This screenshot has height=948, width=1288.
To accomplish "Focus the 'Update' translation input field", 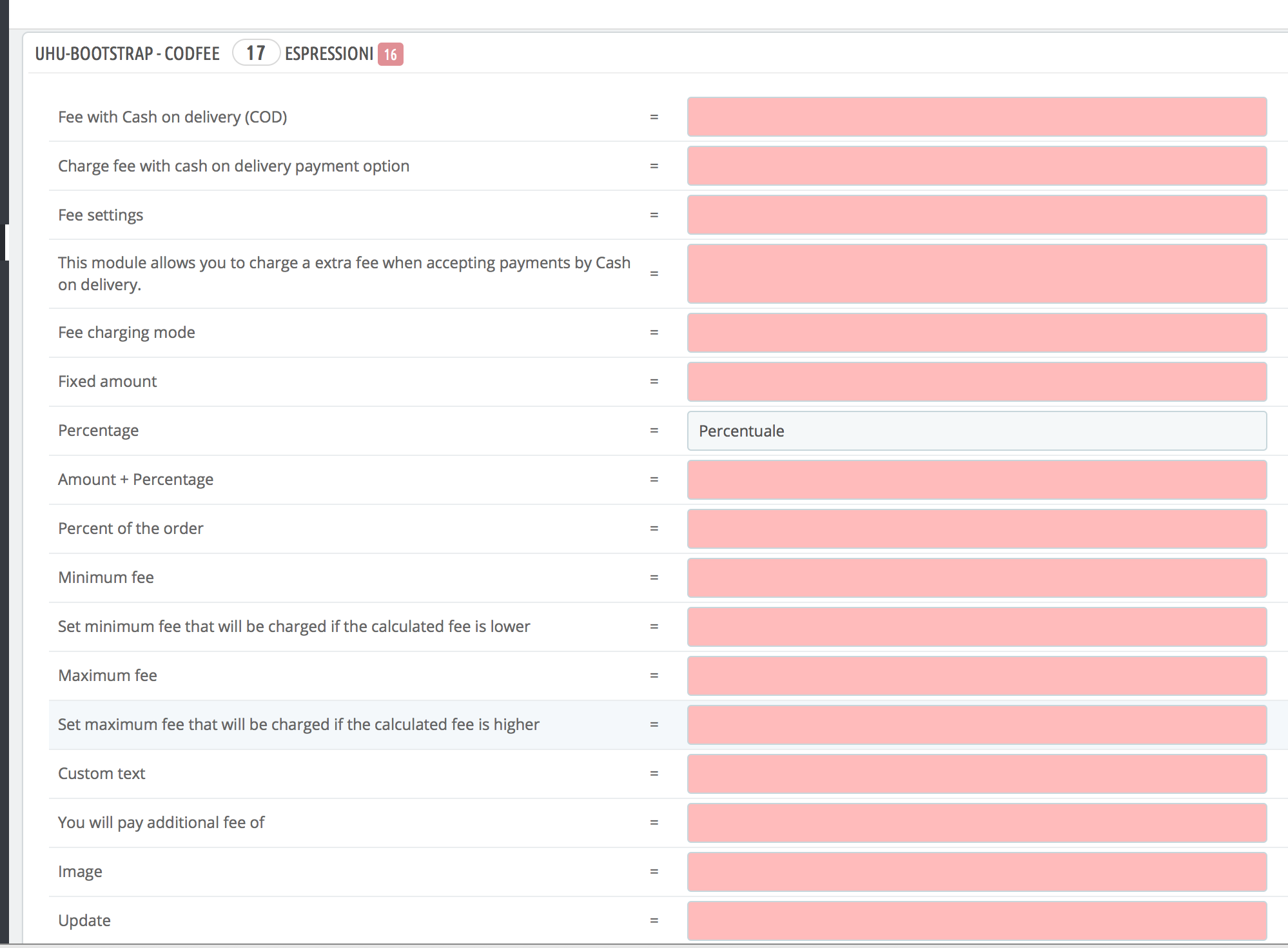I will tap(976, 920).
